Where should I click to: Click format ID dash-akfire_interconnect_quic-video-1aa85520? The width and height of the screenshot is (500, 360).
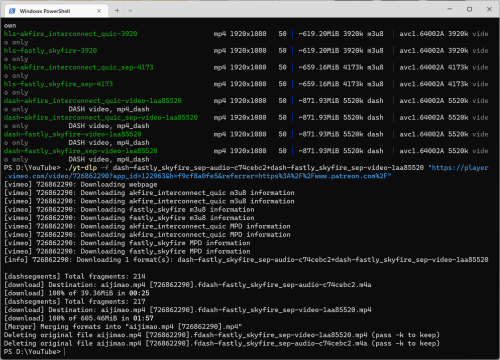(x=93, y=100)
